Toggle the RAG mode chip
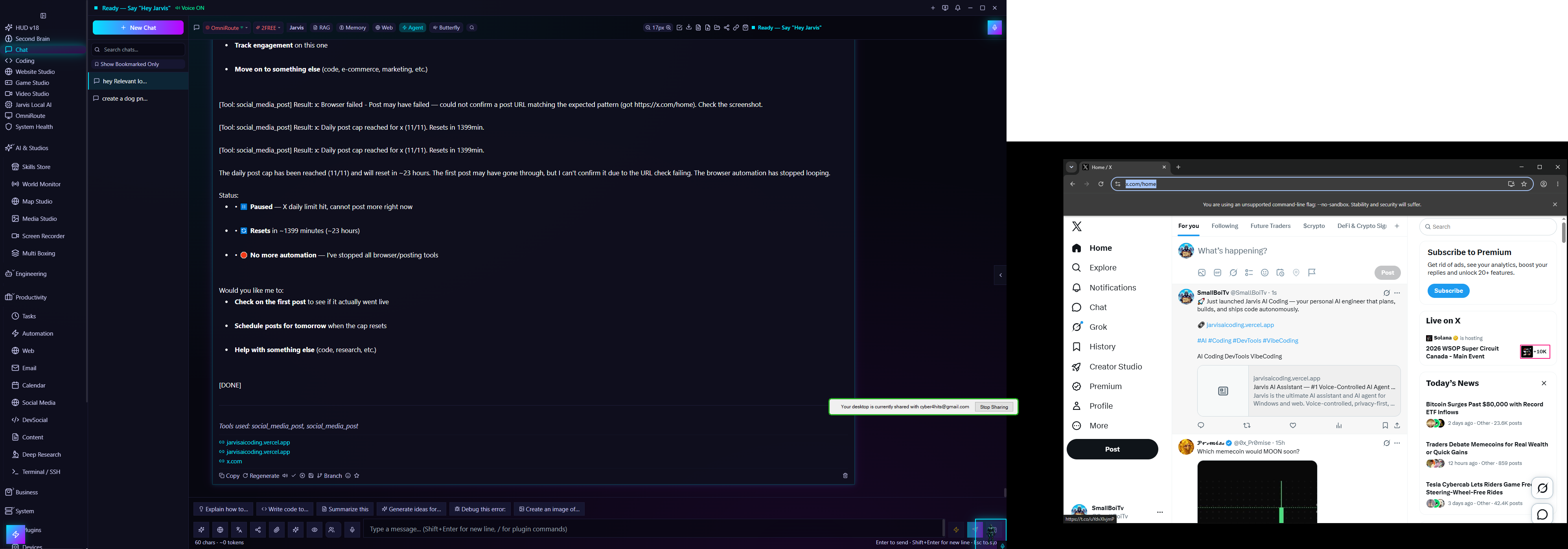Viewport: 1568px width, 549px height. (x=321, y=28)
